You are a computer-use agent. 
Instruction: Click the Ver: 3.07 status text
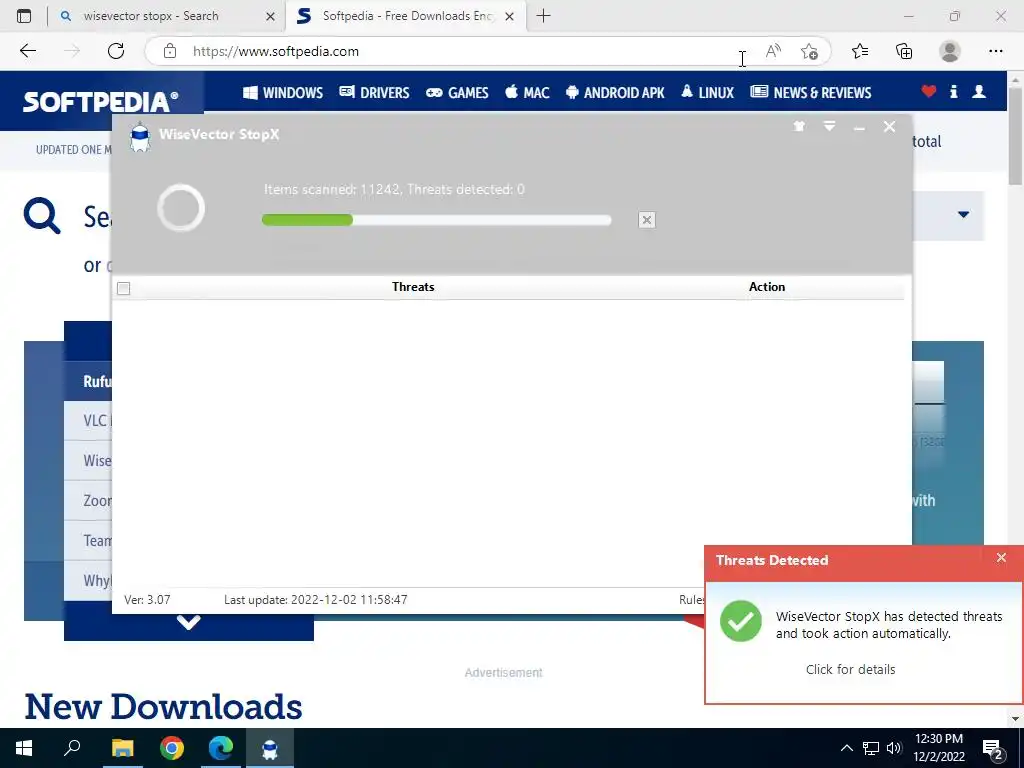[x=148, y=600]
